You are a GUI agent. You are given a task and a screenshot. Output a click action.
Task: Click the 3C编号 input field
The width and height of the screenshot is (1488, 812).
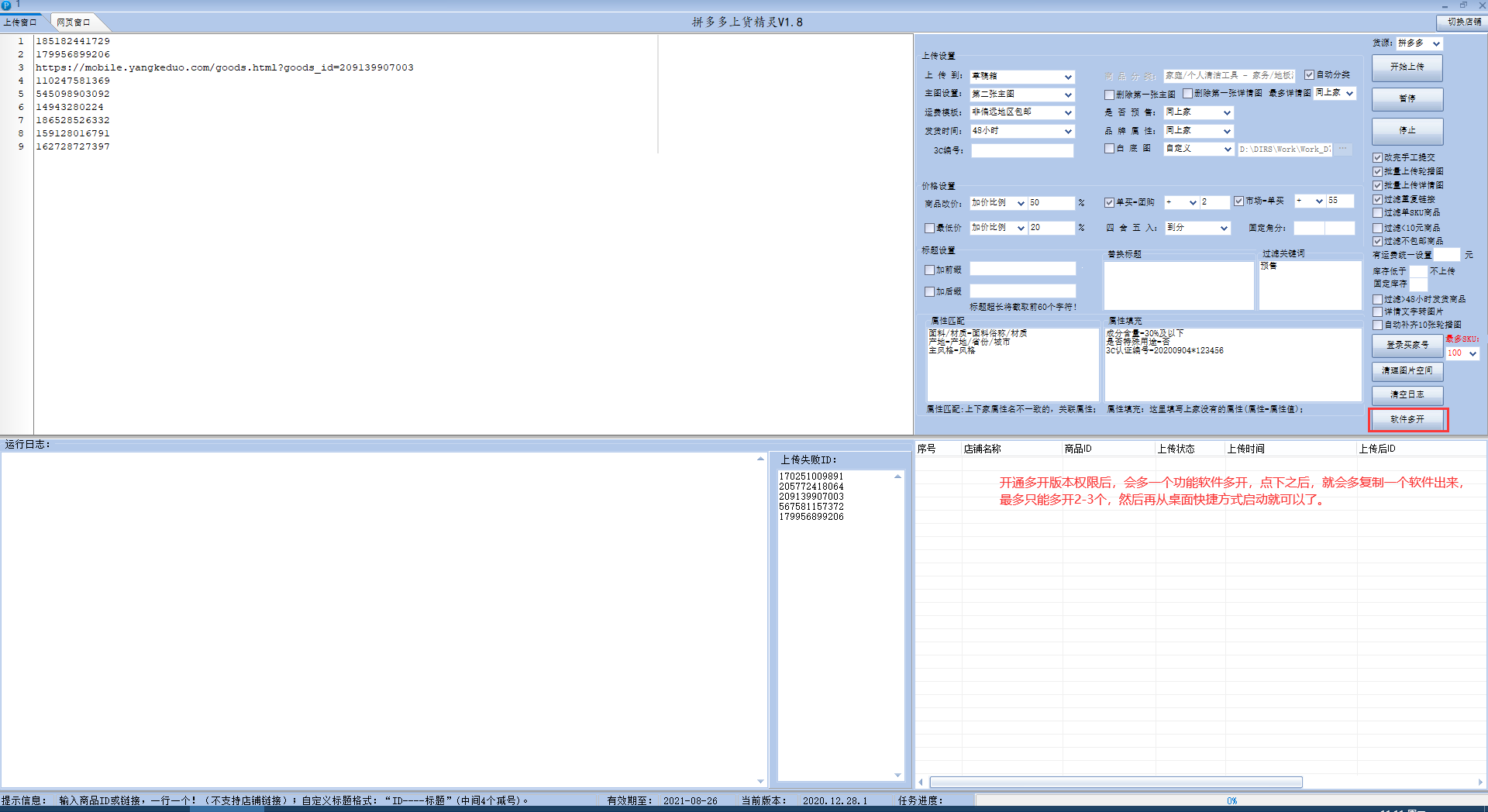point(1022,151)
